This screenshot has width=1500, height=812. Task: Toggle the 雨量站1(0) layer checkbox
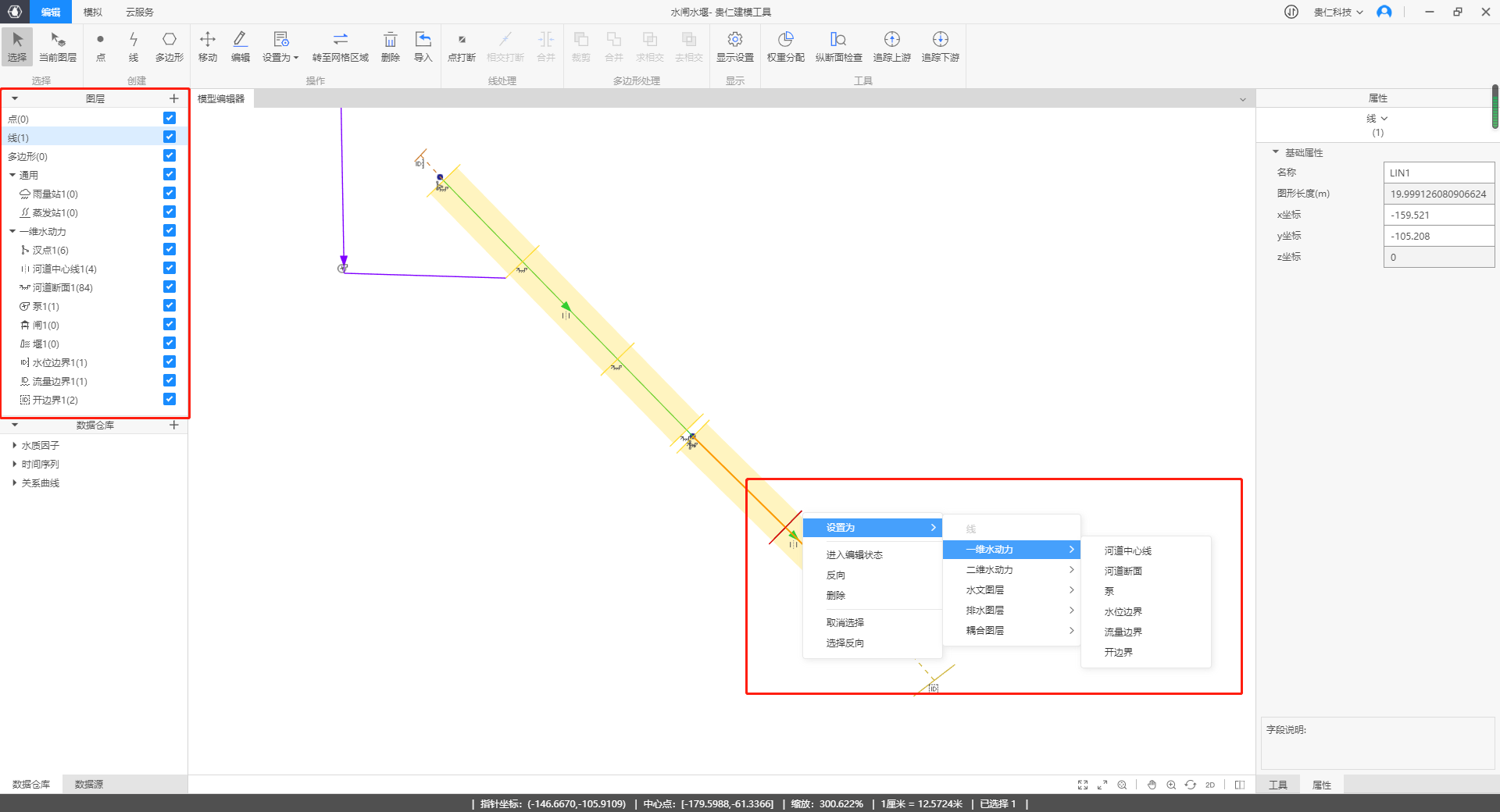(x=170, y=194)
